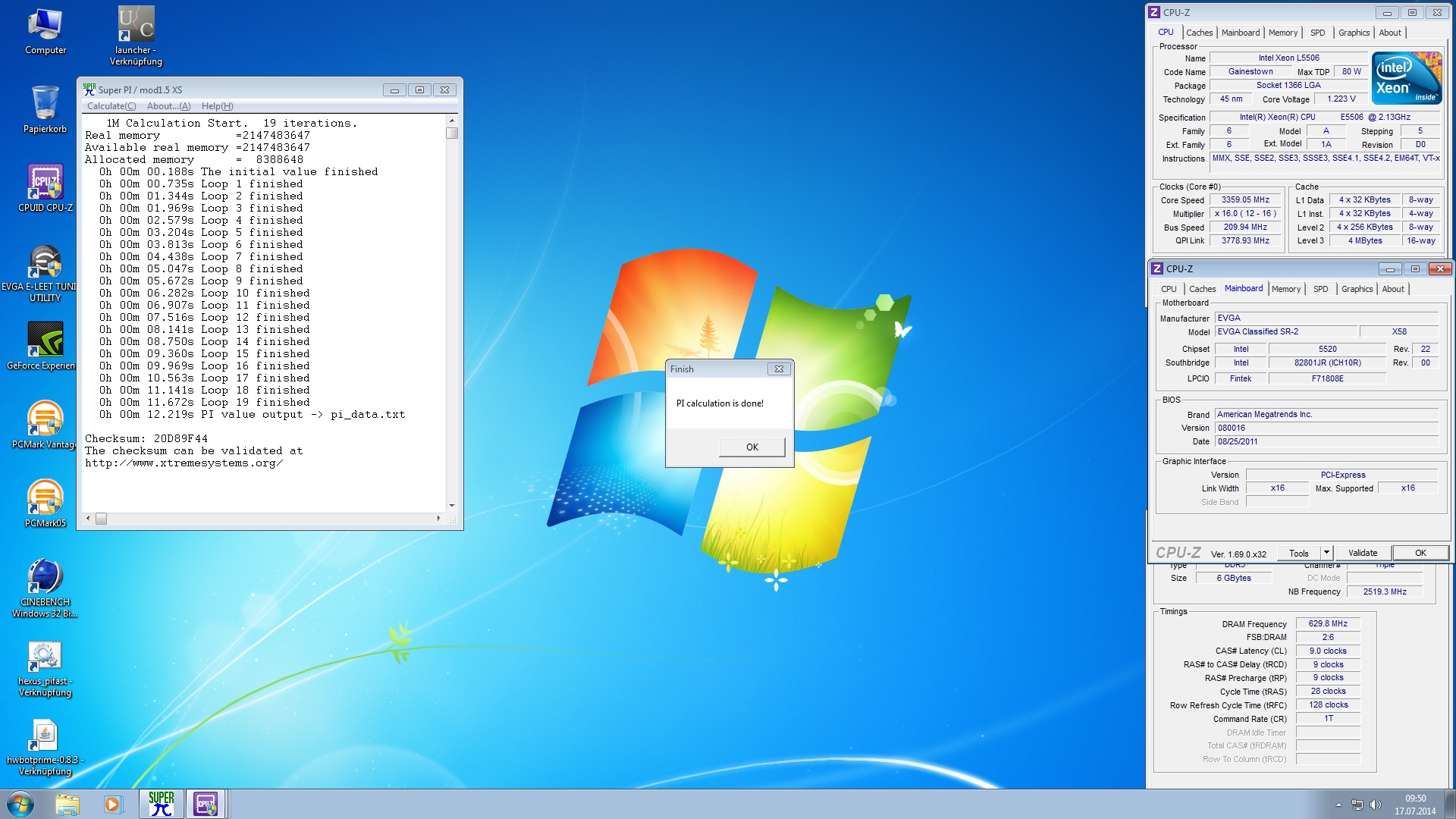The height and width of the screenshot is (819, 1456).
Task: Click the DRAM Frequency value 629.8 MHz
Action: tap(1328, 624)
